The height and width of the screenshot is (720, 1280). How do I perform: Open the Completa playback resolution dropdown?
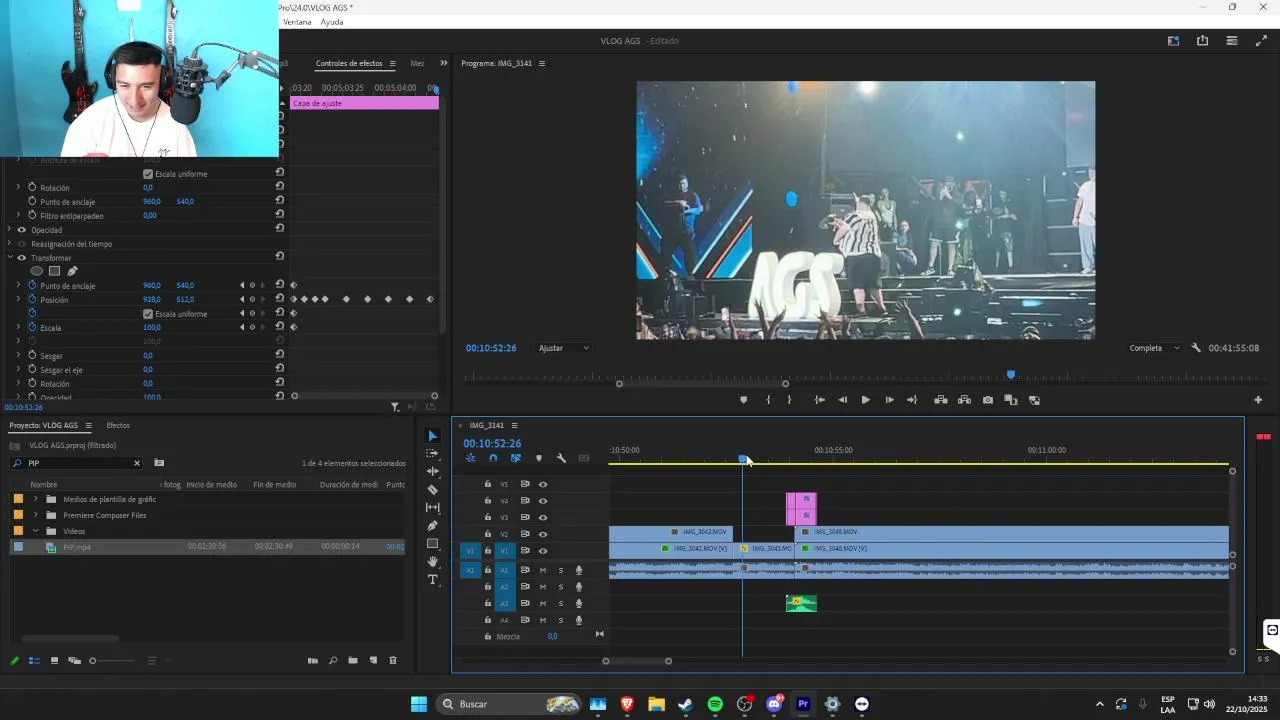tap(1154, 348)
